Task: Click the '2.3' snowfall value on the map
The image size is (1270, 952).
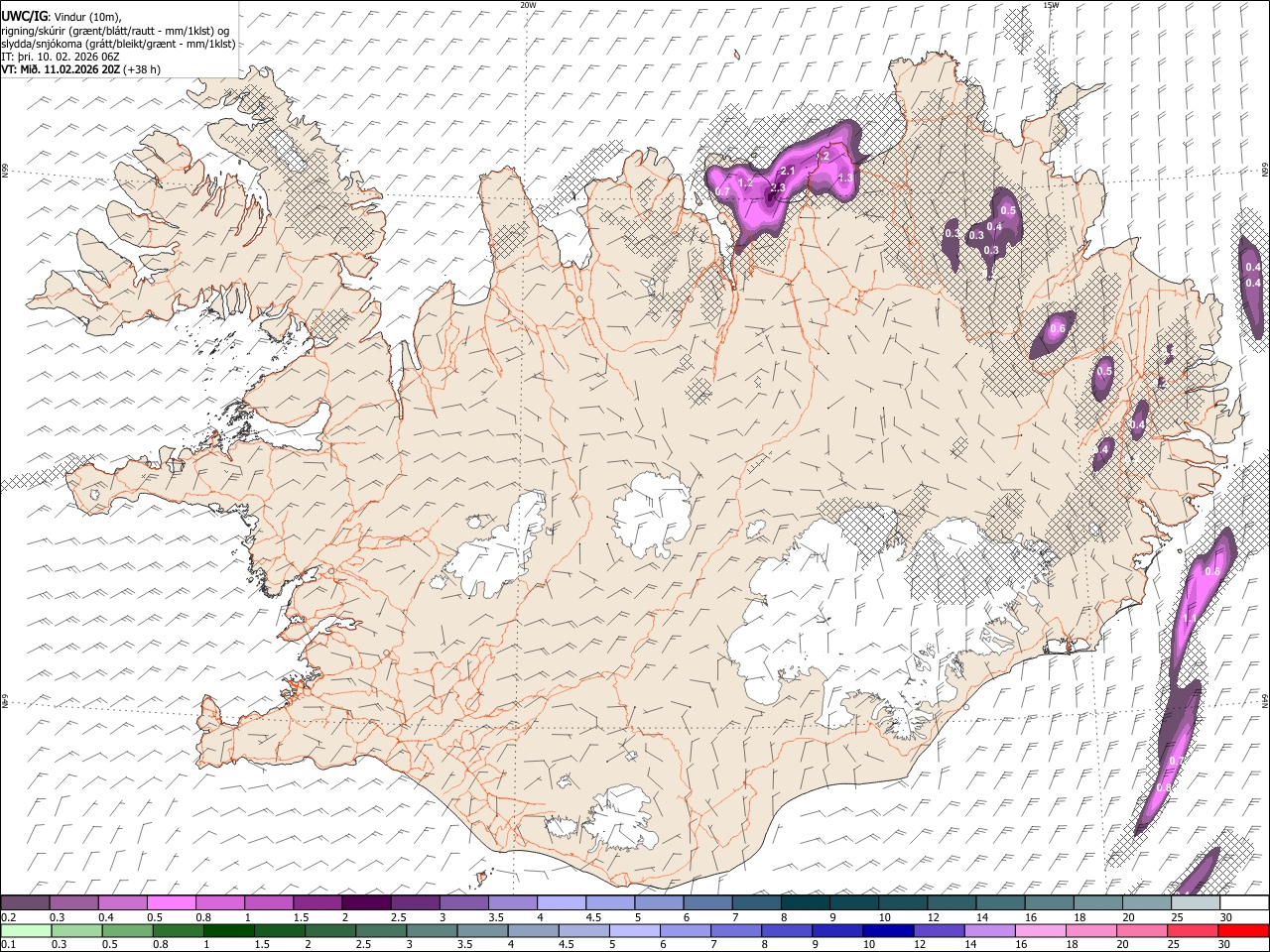Action: pyautogui.click(x=778, y=188)
